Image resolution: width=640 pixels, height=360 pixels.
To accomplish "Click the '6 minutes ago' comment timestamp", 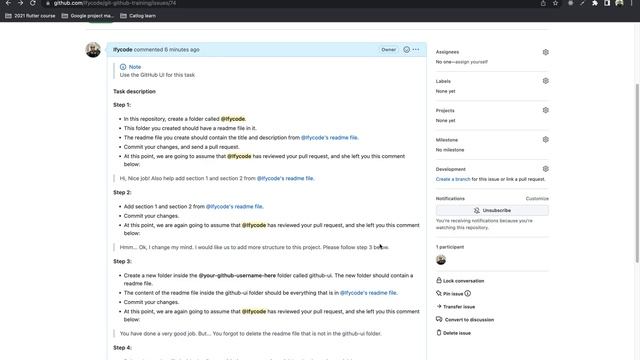I will (x=182, y=49).
